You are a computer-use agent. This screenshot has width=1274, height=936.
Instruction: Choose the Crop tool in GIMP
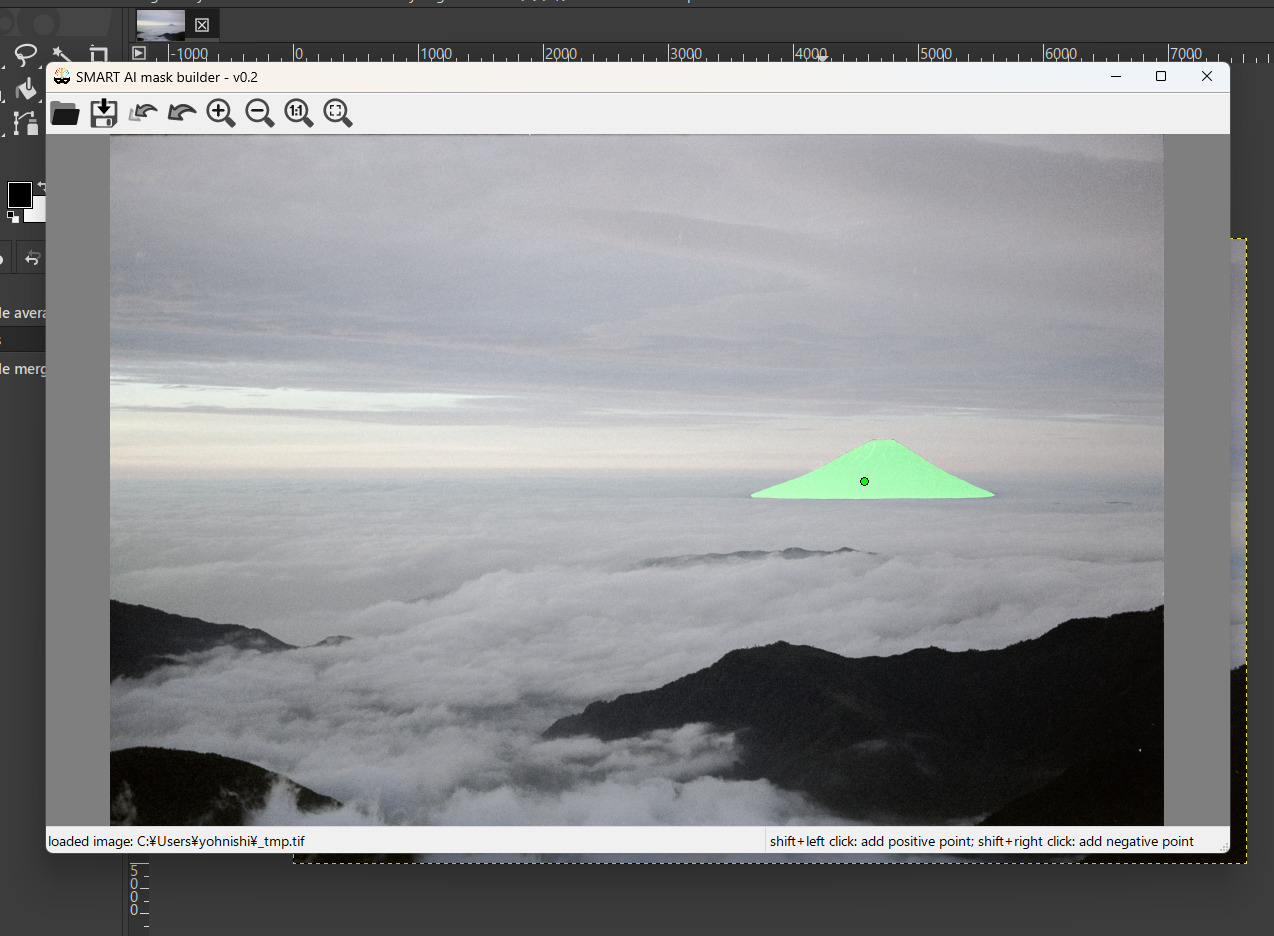pyautogui.click(x=97, y=55)
